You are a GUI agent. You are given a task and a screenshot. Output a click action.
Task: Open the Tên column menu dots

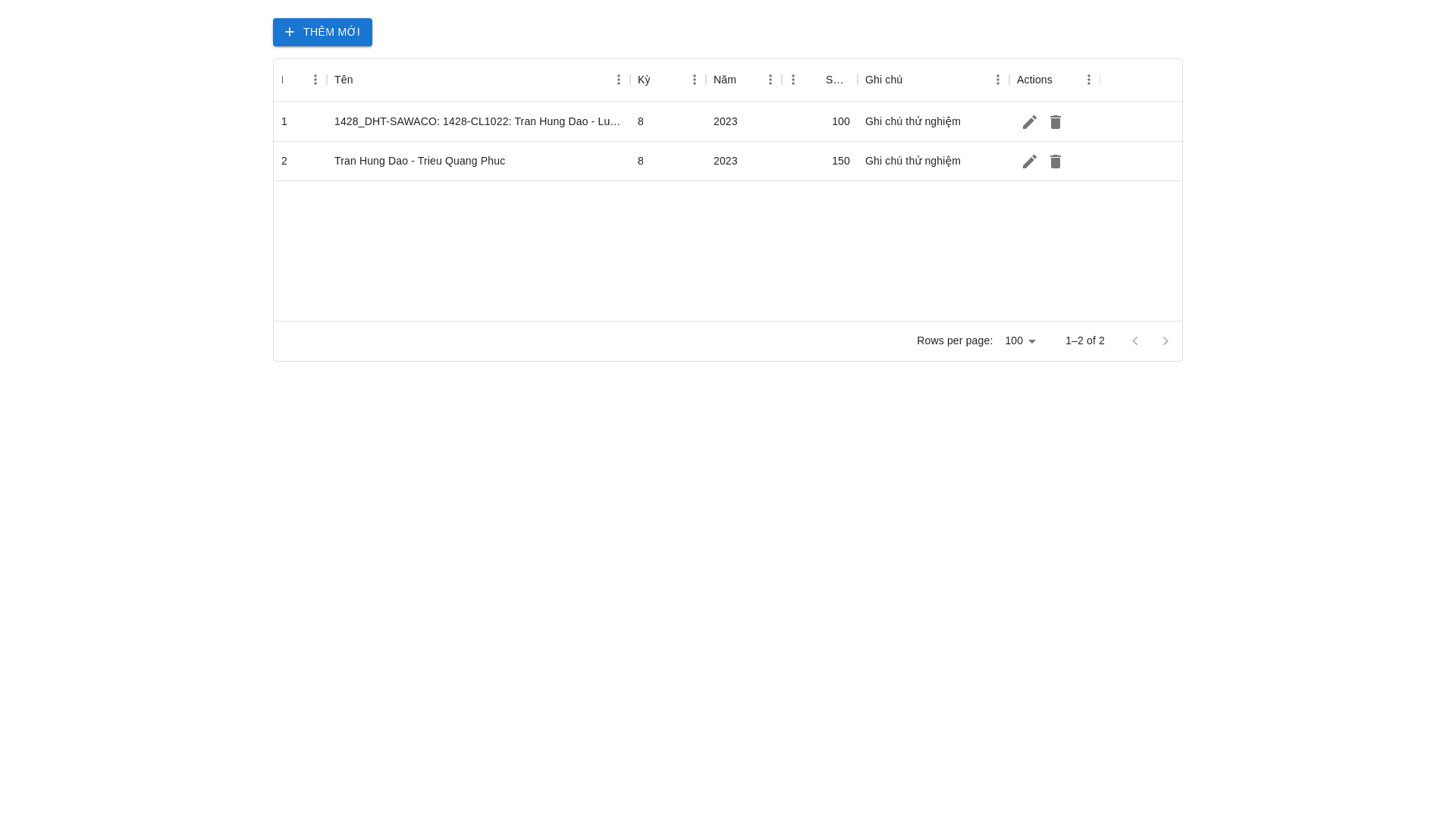tap(618, 80)
